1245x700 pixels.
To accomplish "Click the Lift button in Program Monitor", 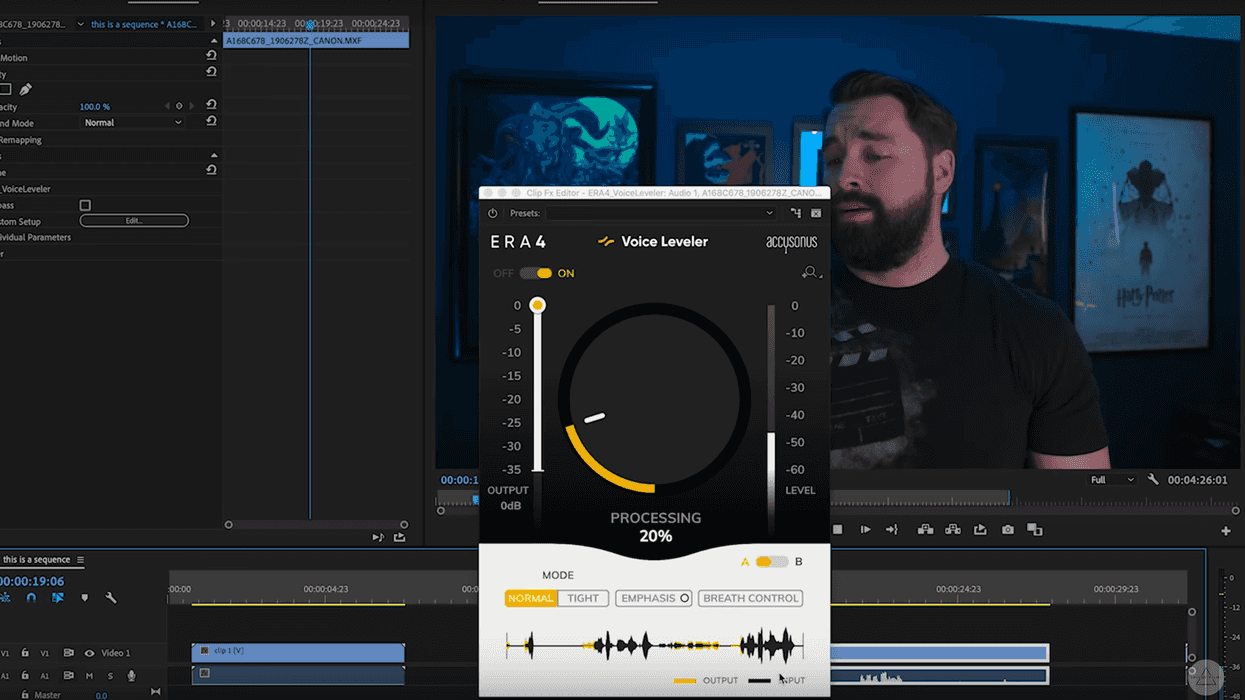I will coord(926,530).
